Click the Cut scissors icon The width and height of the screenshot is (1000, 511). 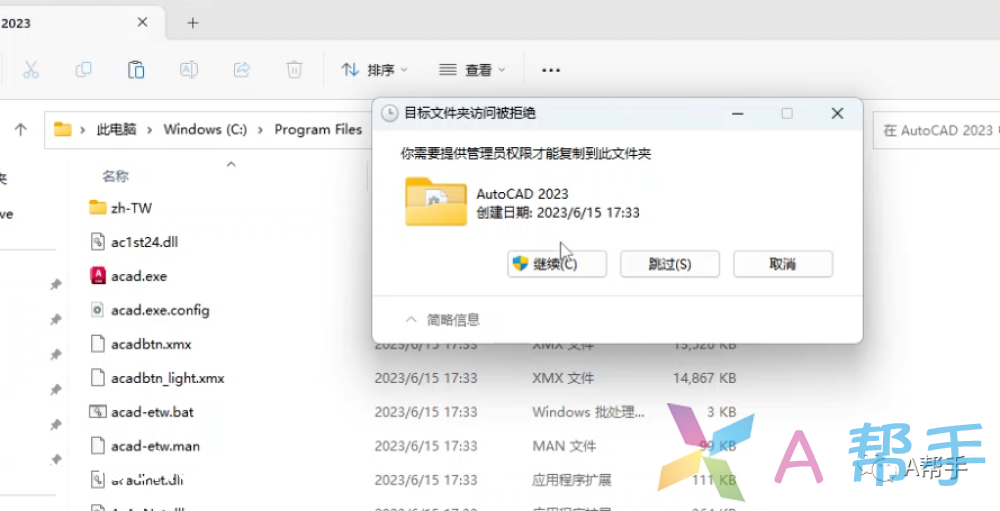(x=31, y=70)
